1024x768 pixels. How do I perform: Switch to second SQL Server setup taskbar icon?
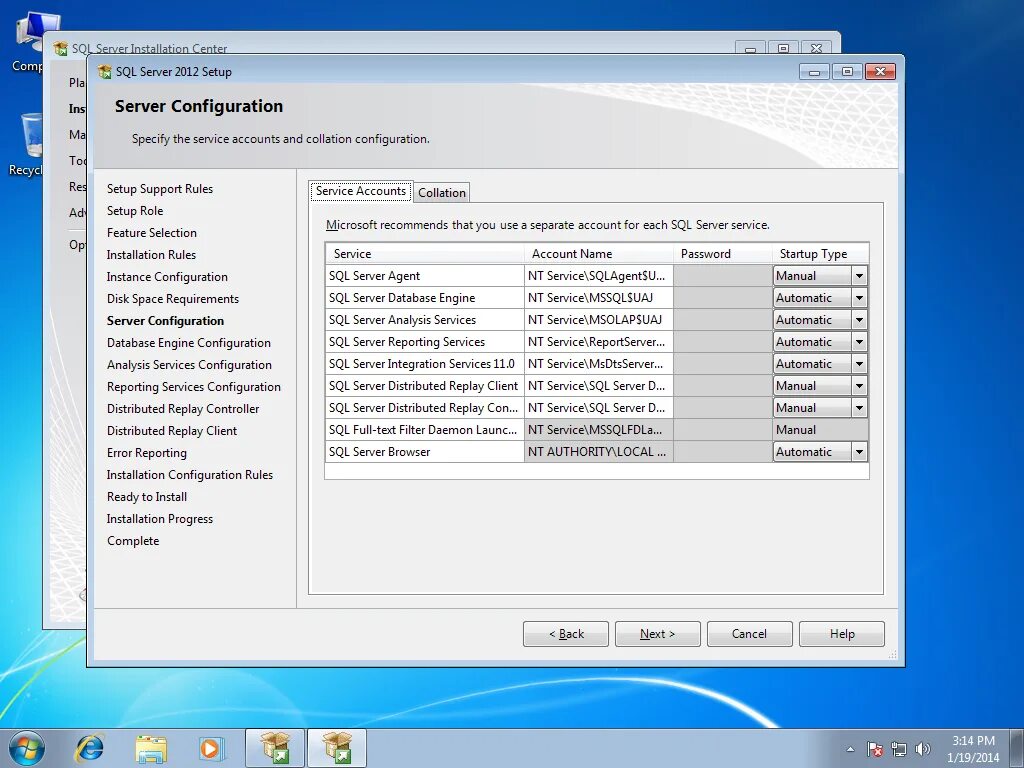pos(336,748)
